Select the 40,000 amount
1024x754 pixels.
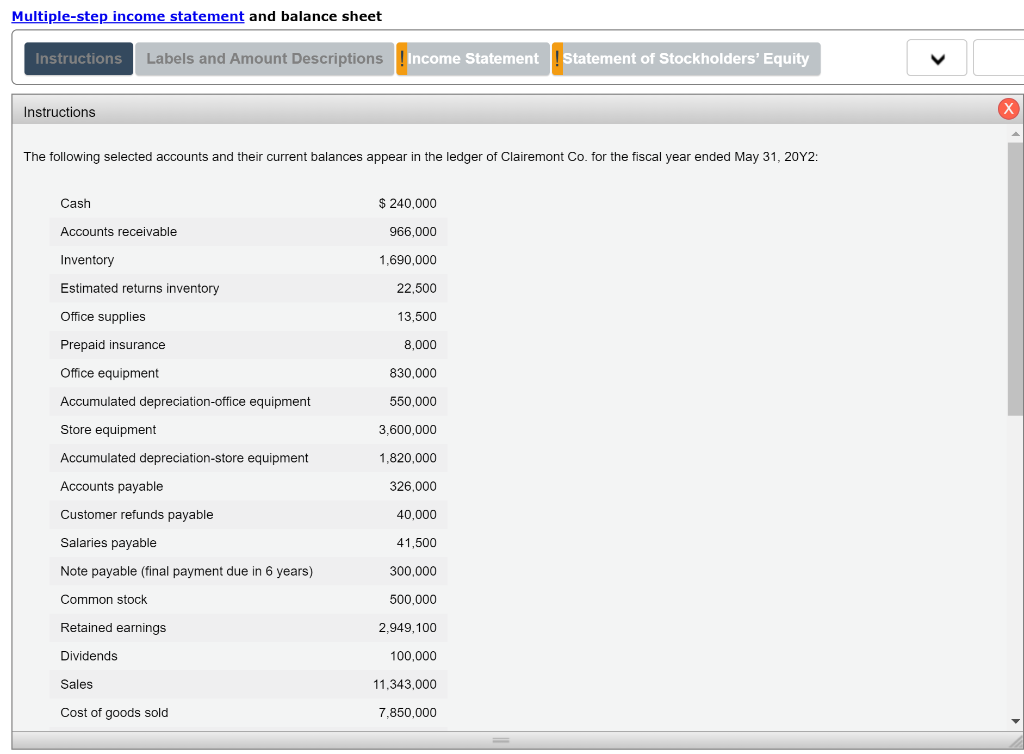[417, 514]
